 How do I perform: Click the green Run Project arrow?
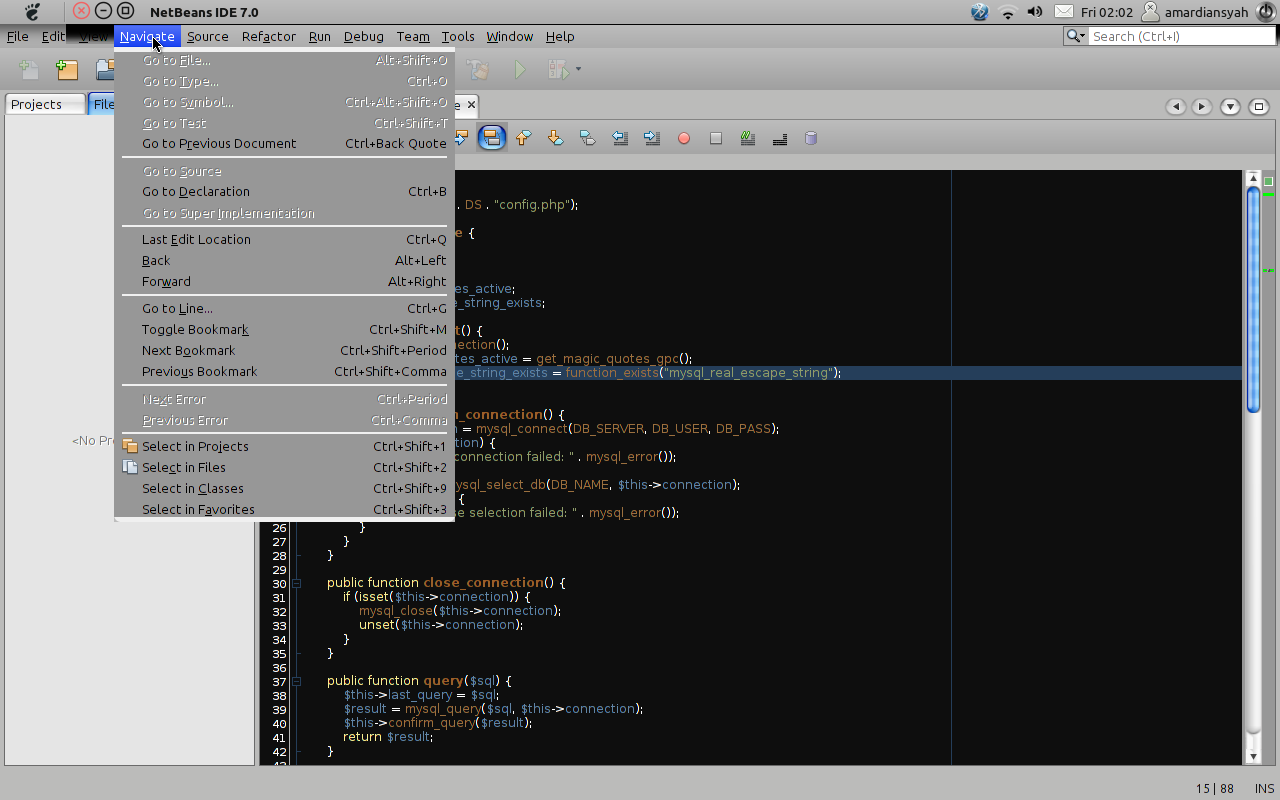point(519,70)
